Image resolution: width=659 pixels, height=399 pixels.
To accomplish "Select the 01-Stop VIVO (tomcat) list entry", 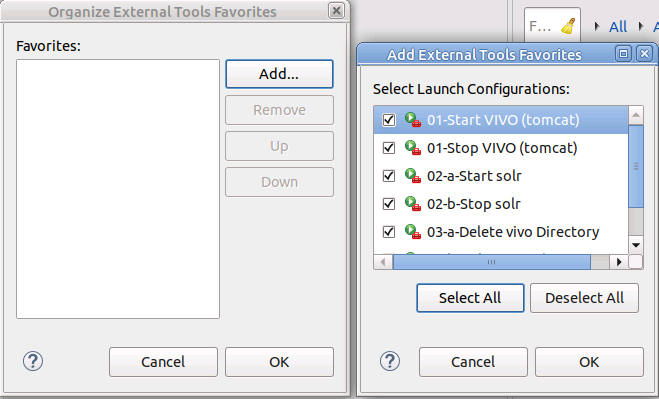I will (x=501, y=148).
